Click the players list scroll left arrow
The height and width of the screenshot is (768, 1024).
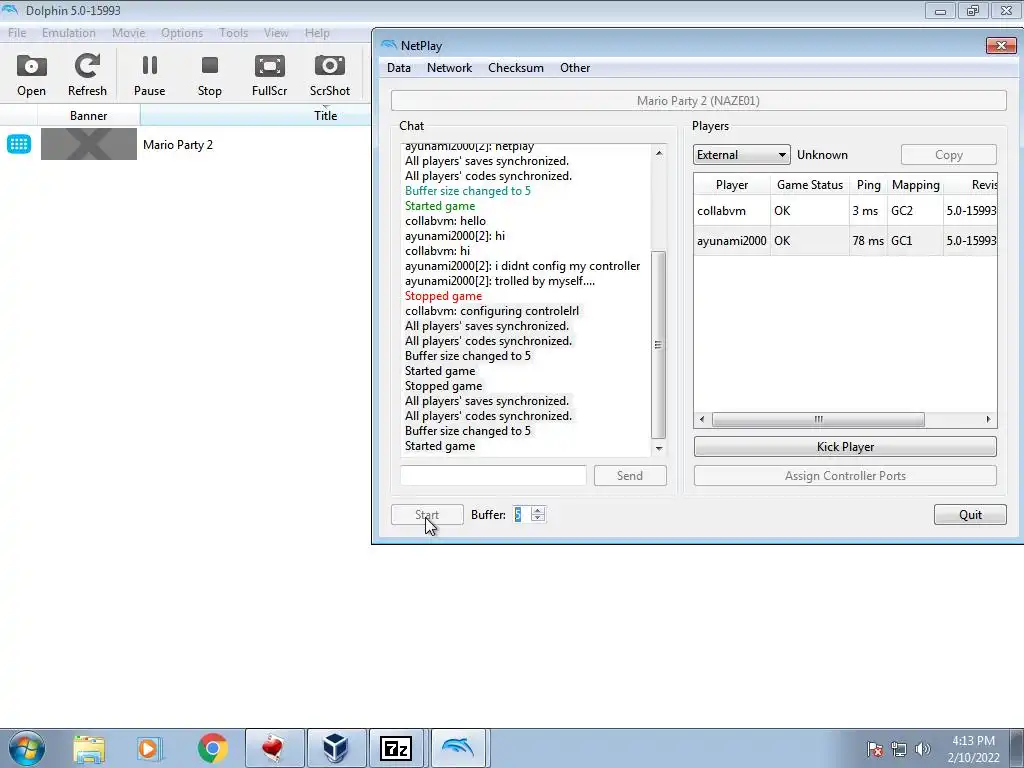pyautogui.click(x=702, y=419)
